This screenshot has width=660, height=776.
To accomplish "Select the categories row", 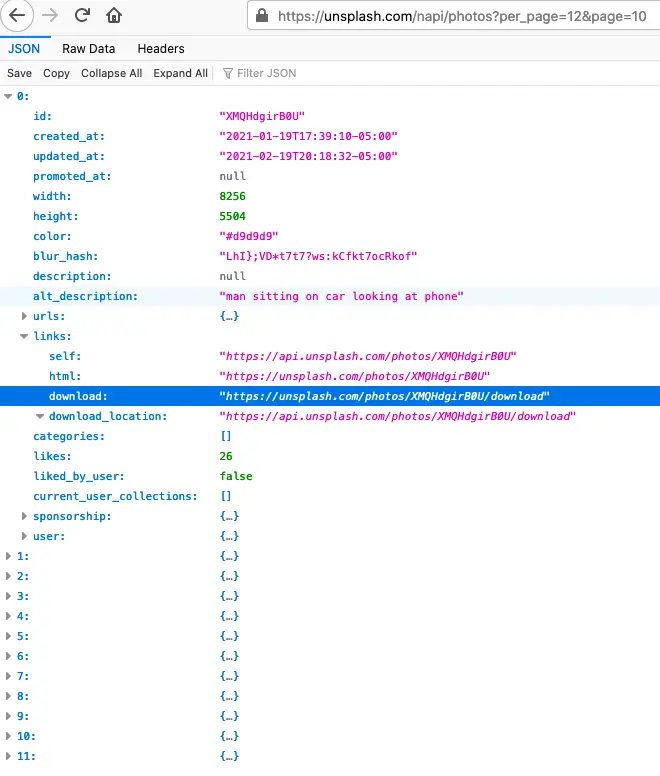I will click(330, 436).
